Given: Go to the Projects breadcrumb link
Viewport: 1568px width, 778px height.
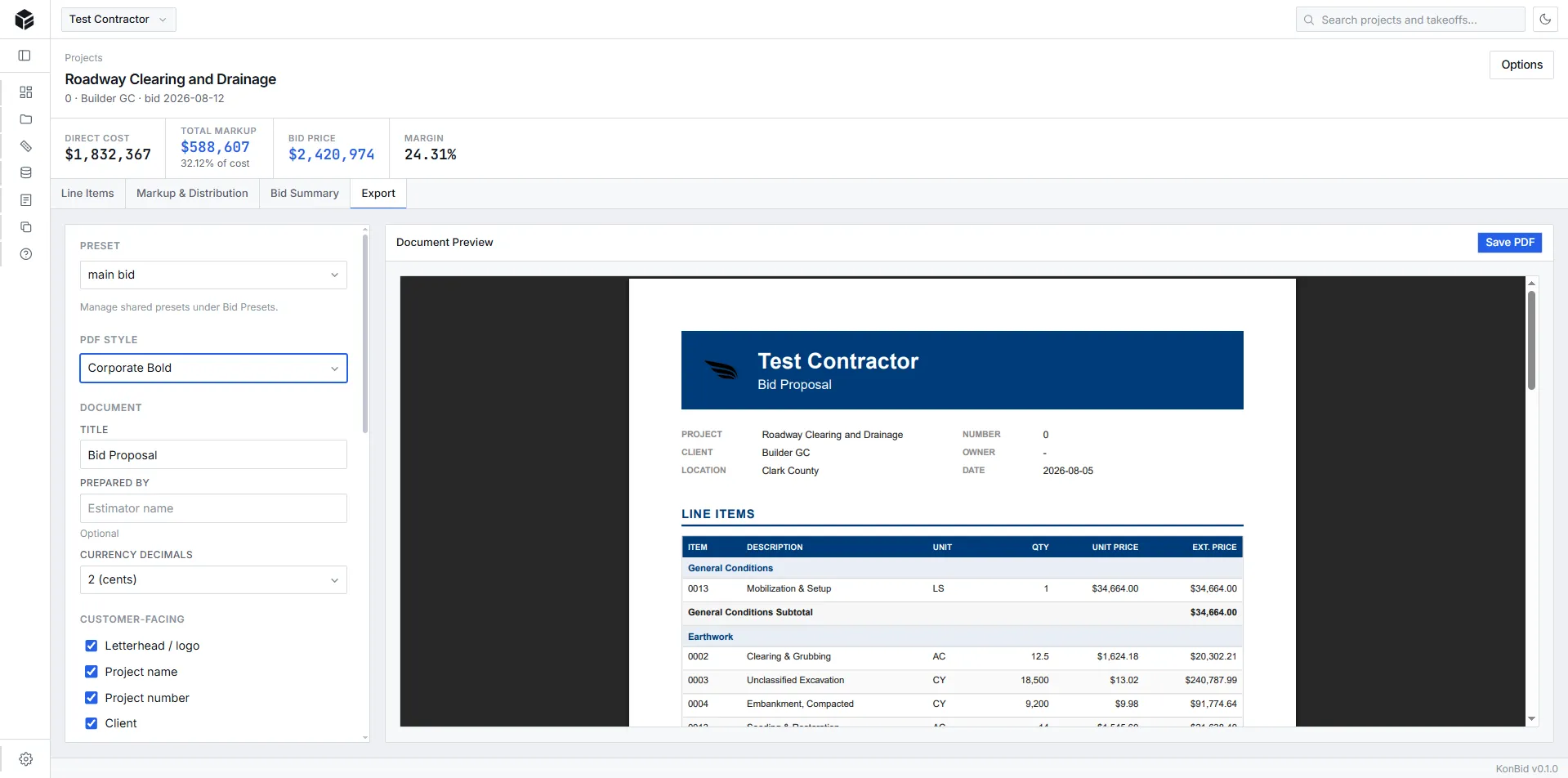Looking at the screenshot, I should (x=83, y=58).
